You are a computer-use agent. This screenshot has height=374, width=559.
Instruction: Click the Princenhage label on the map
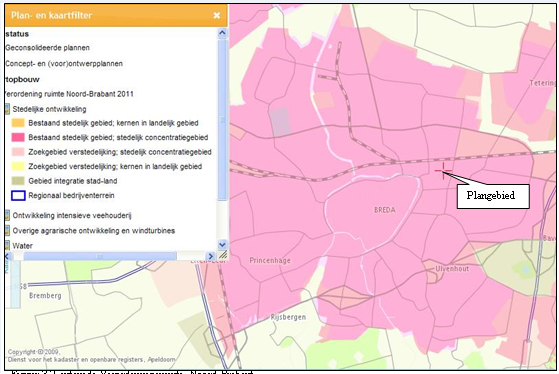[x=270, y=261]
